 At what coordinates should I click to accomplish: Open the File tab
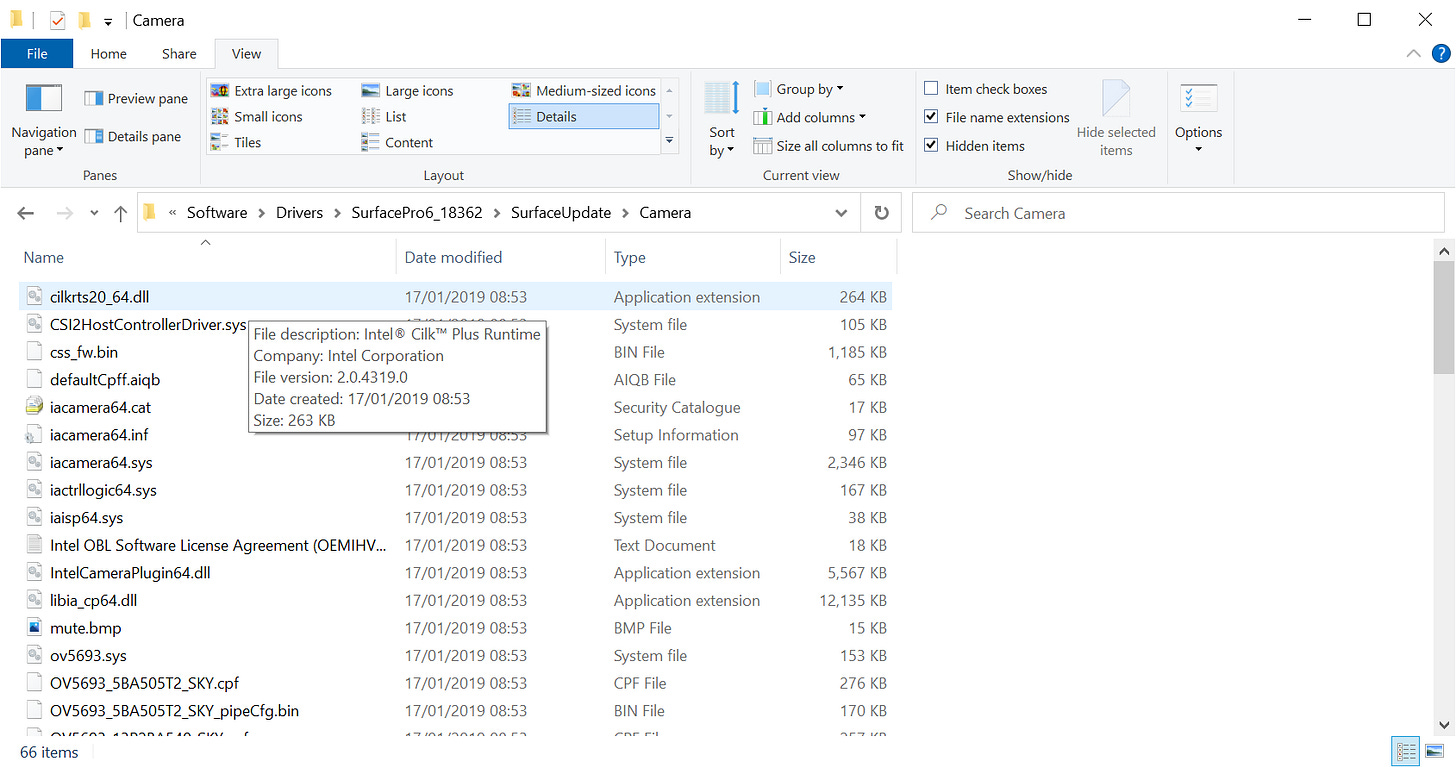(x=37, y=54)
